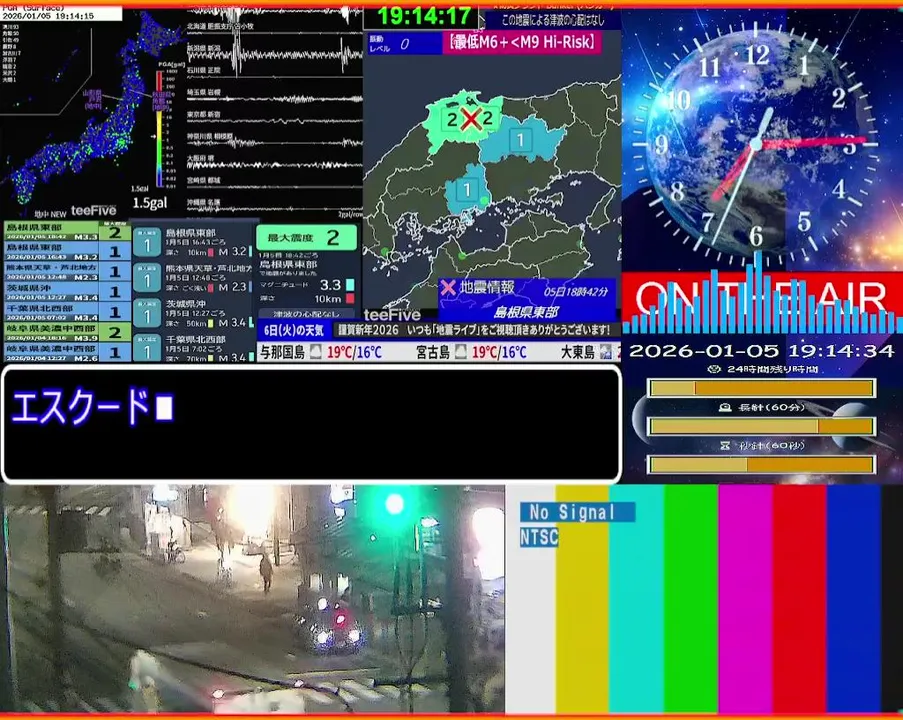This screenshot has width=903, height=720.
Task: Click intensity 1 marker in lower coastal blue region
Action: (x=467, y=190)
